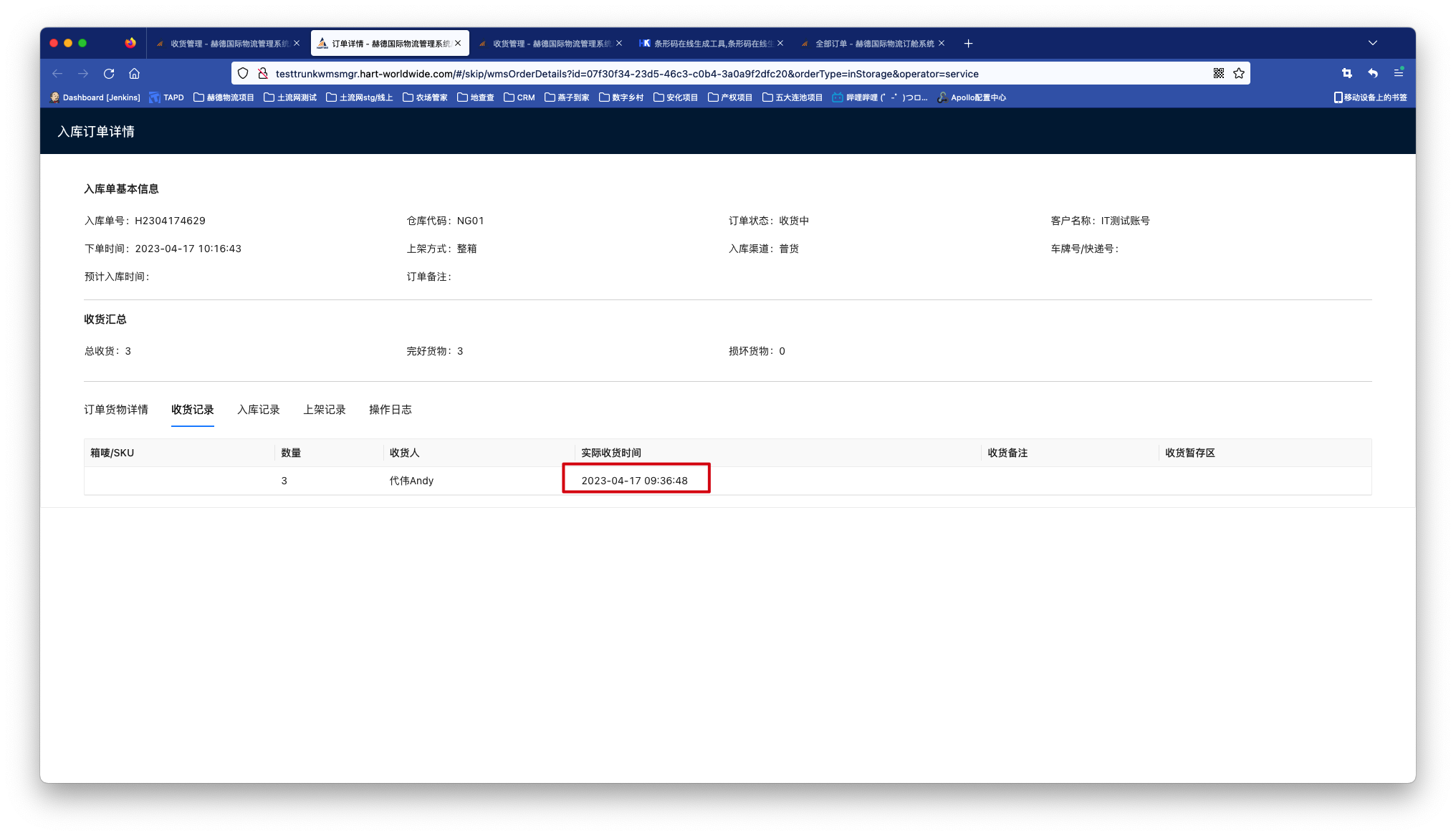Select the 操作日志 tab
The width and height of the screenshot is (1456, 836).
coord(390,410)
